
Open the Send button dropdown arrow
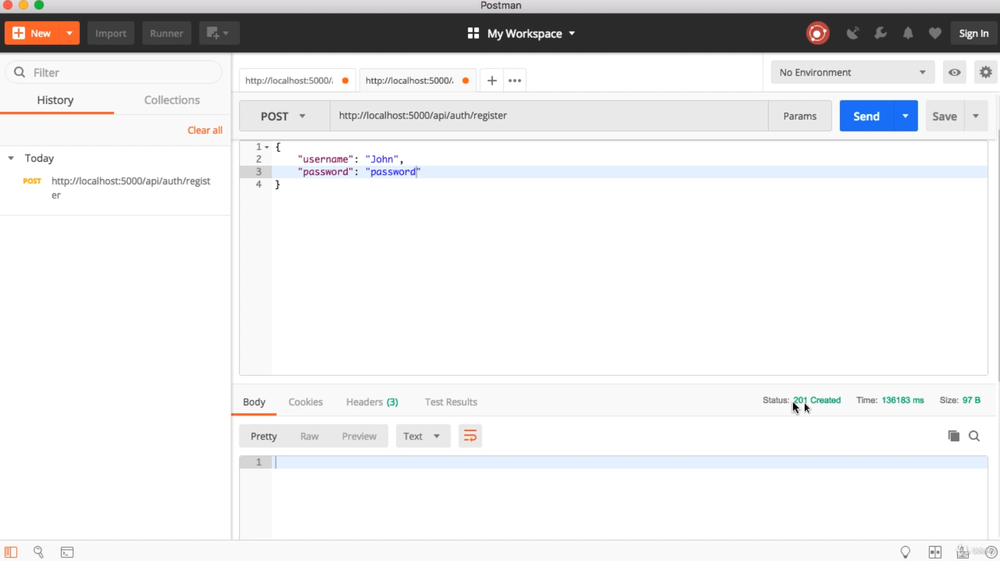[x=906, y=116]
